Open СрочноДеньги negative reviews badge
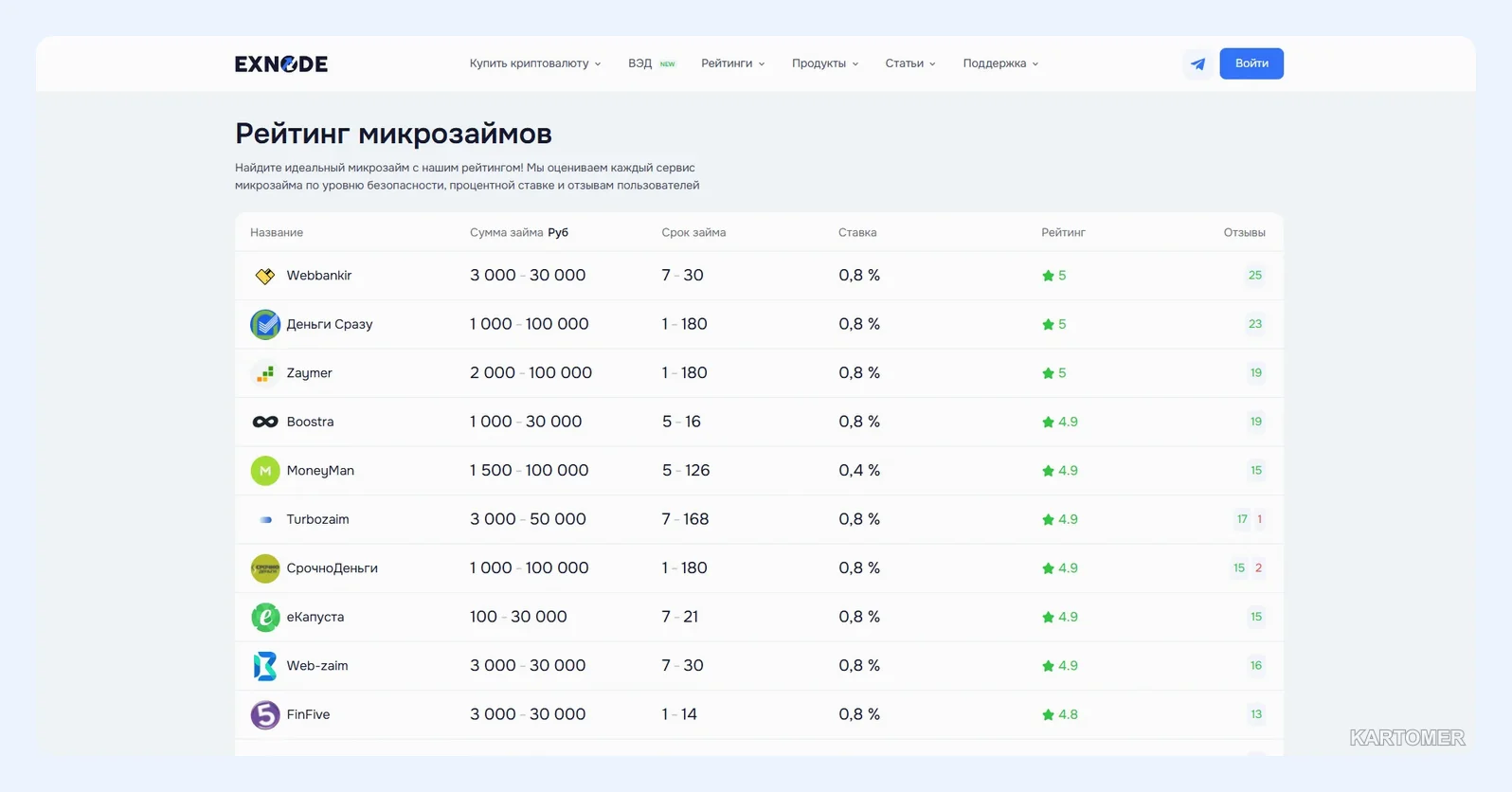 point(1259,568)
